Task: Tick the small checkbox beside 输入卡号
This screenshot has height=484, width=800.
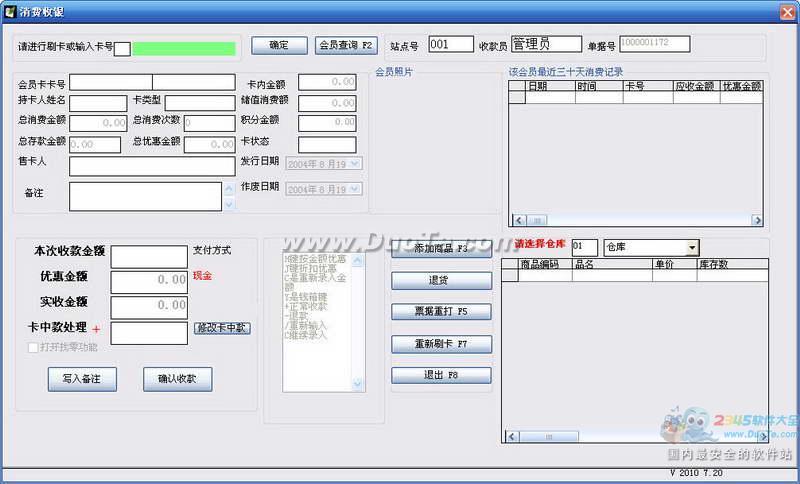Action: 122,49
